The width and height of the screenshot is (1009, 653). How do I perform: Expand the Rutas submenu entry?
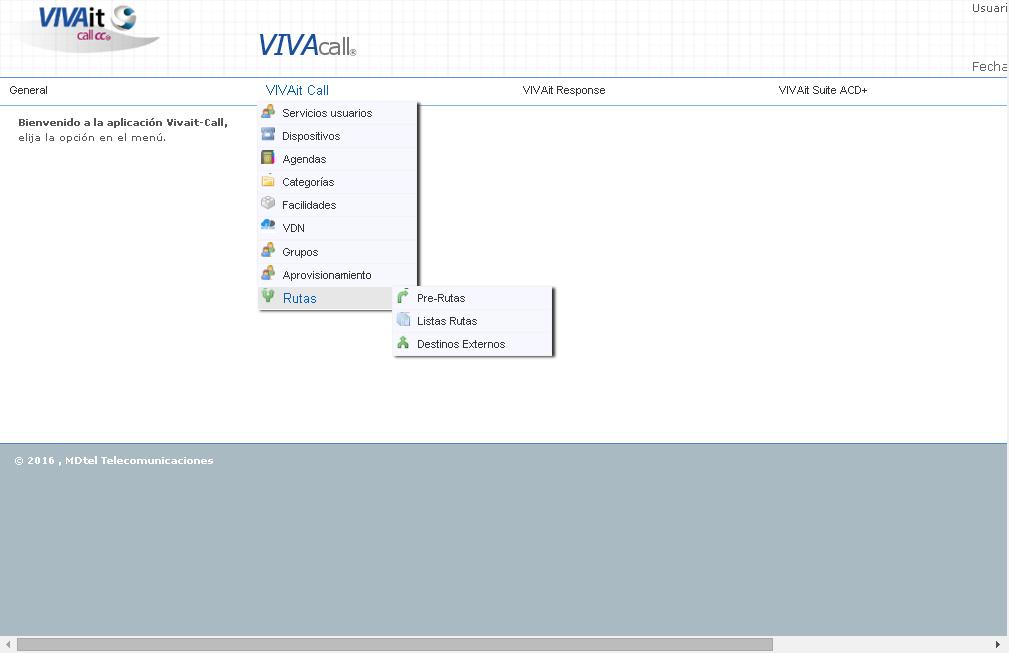point(326,298)
